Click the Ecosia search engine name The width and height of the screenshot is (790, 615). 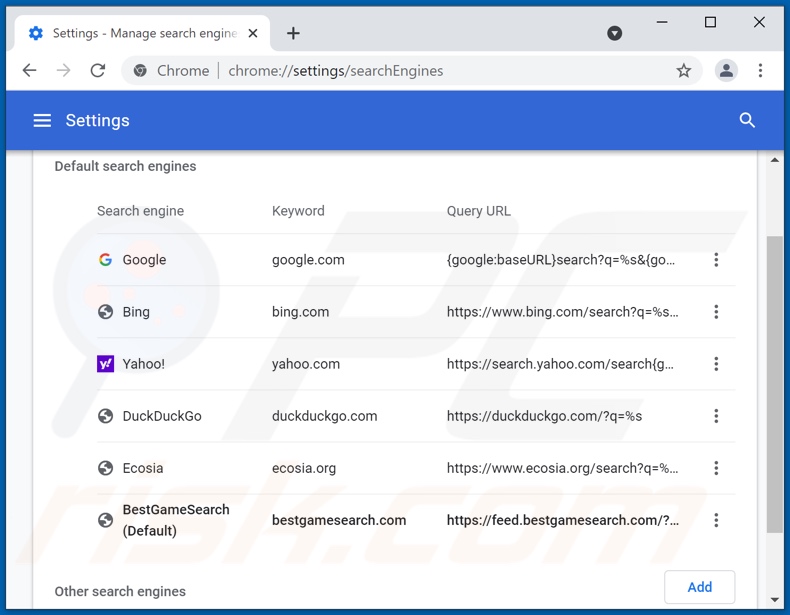pyautogui.click(x=143, y=468)
